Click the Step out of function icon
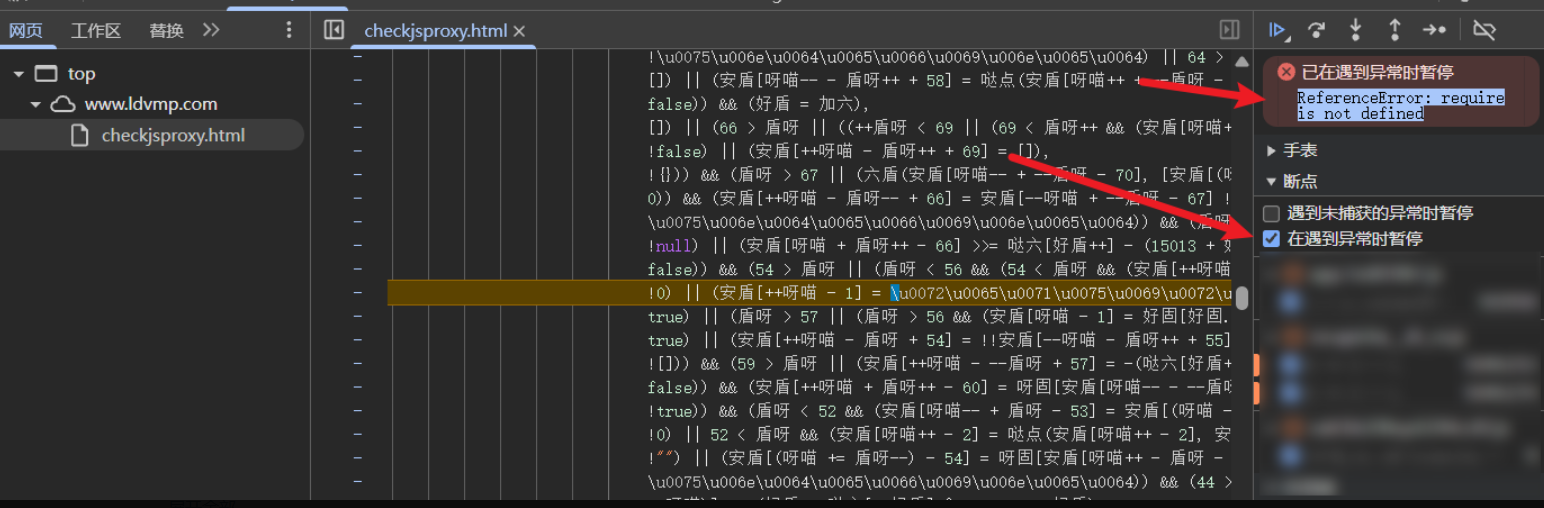This screenshot has height=508, width=1544. (x=1394, y=30)
